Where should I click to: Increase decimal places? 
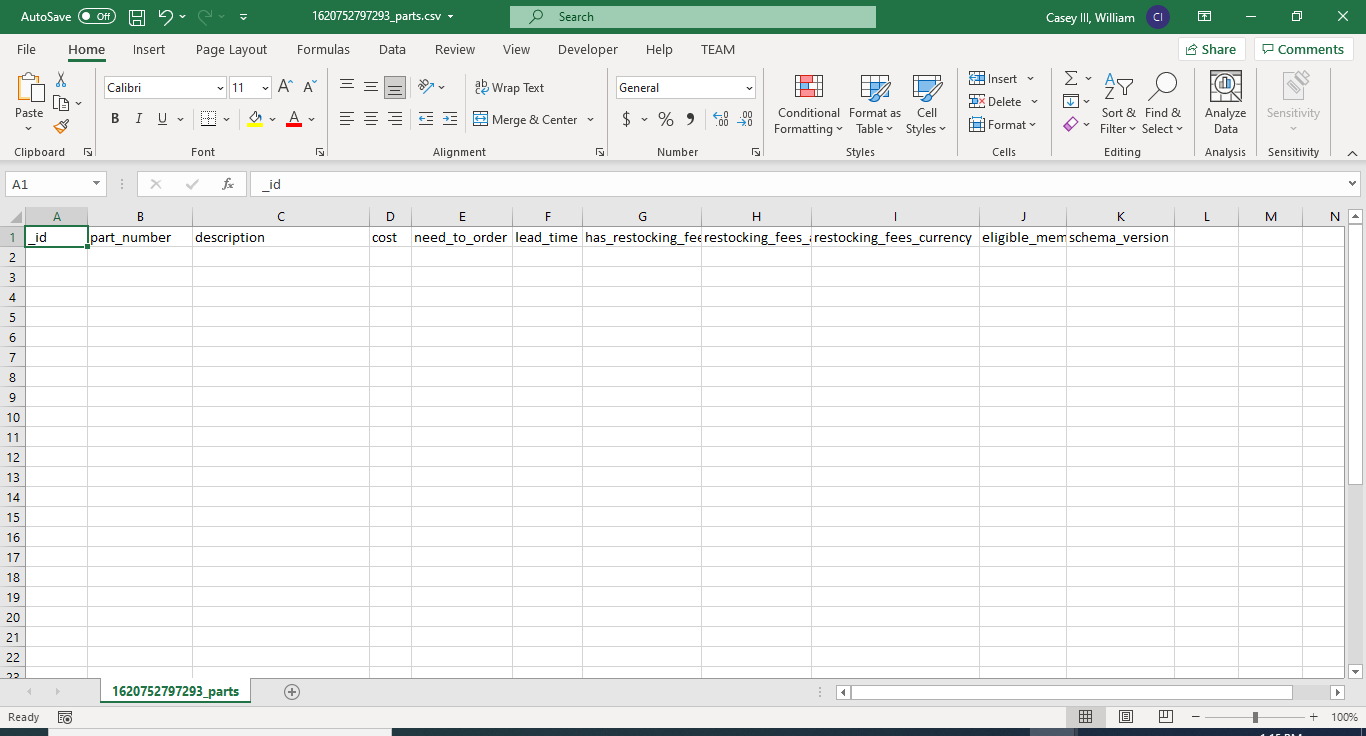[721, 119]
